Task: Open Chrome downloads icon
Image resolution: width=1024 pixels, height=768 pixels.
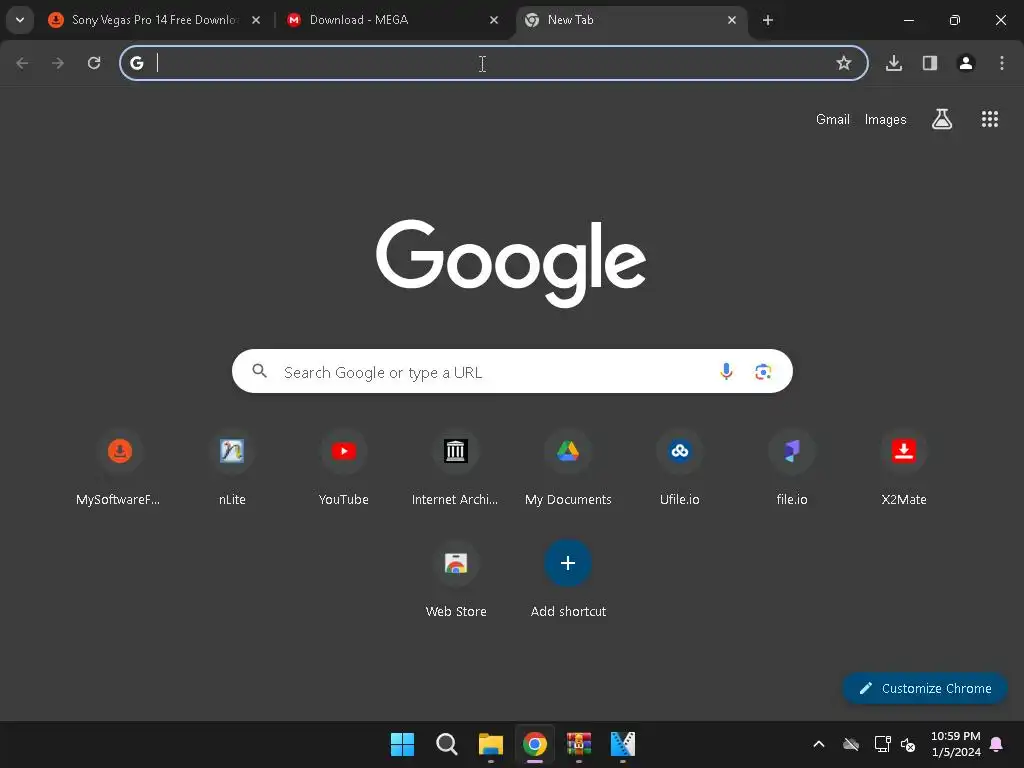Action: (x=894, y=63)
